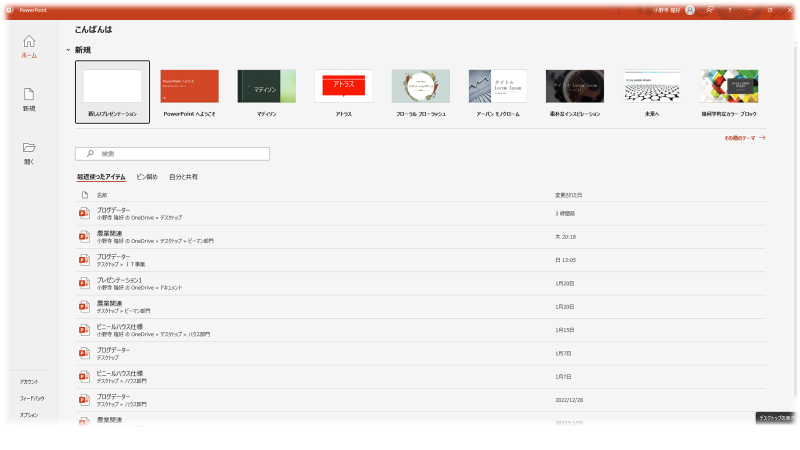The image size is (800, 450).
Task: Open オプション in the sidebar
Action: (29, 414)
